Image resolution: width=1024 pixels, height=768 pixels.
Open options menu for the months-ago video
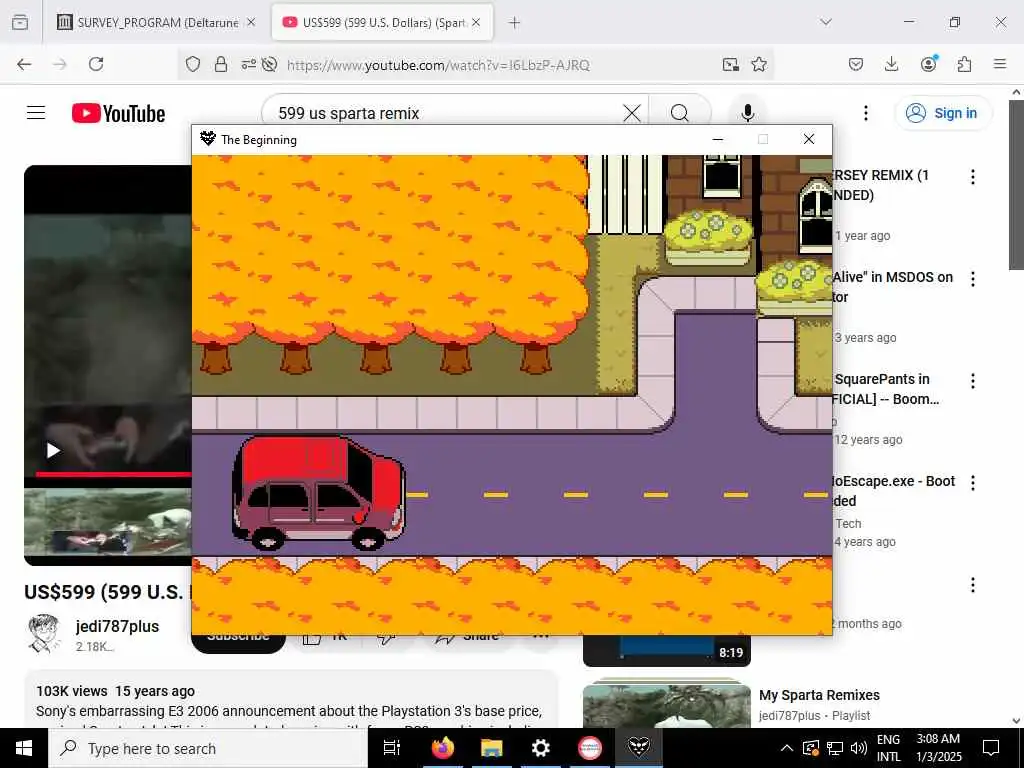click(973, 584)
